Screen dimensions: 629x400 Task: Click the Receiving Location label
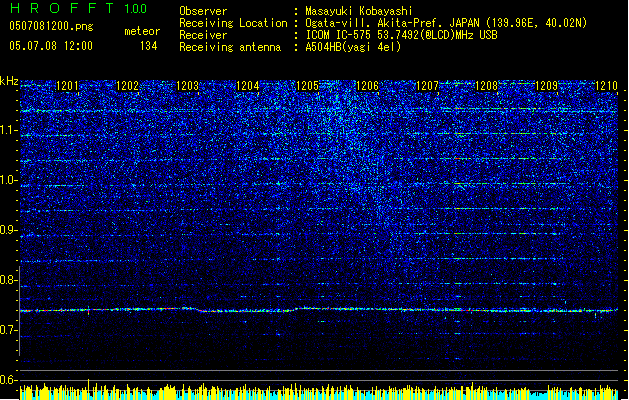point(233,23)
